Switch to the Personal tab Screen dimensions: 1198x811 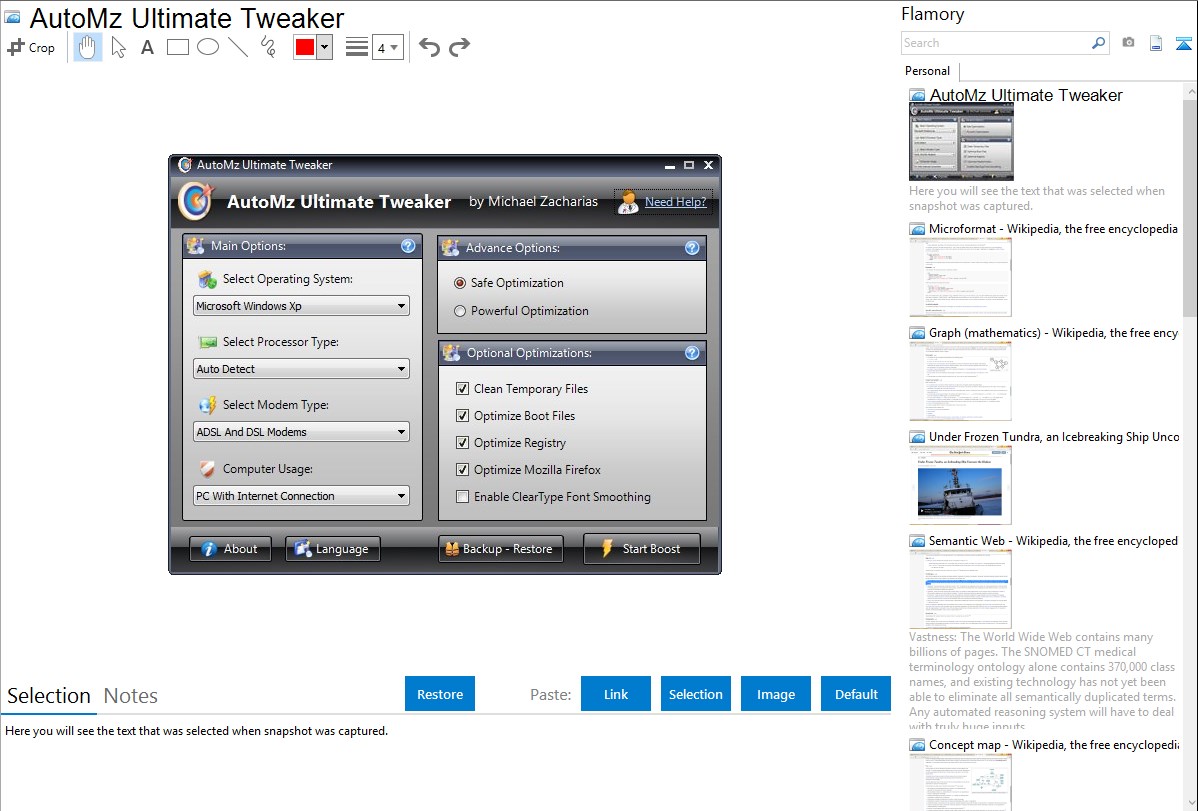(x=928, y=71)
